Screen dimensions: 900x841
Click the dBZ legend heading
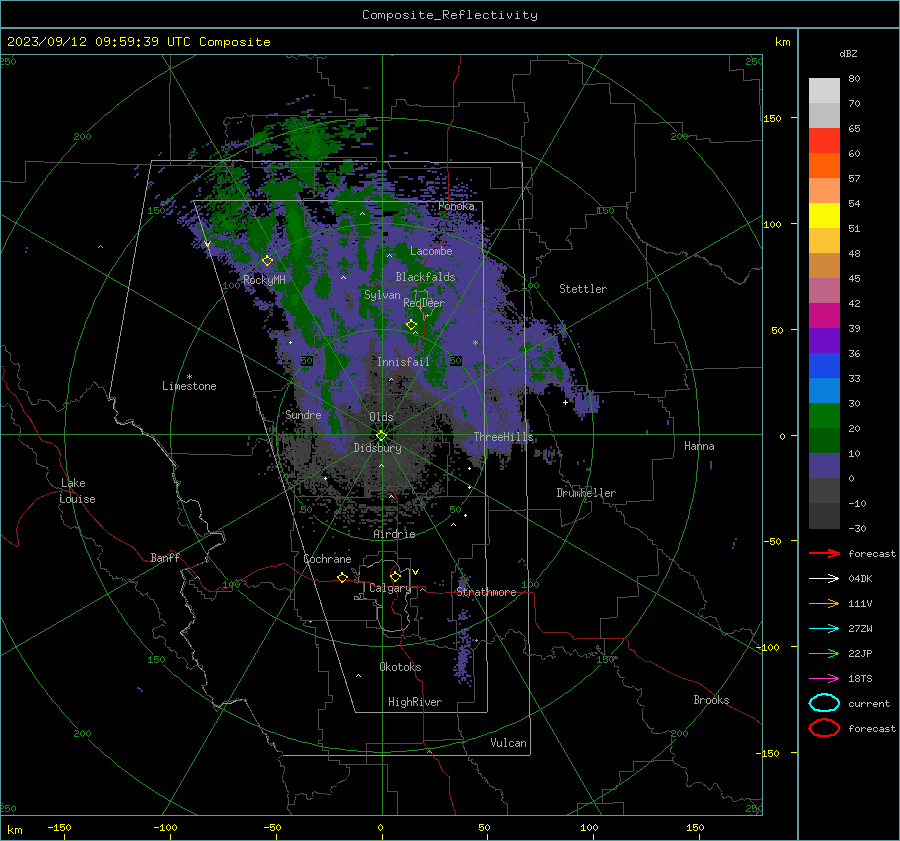(848, 53)
